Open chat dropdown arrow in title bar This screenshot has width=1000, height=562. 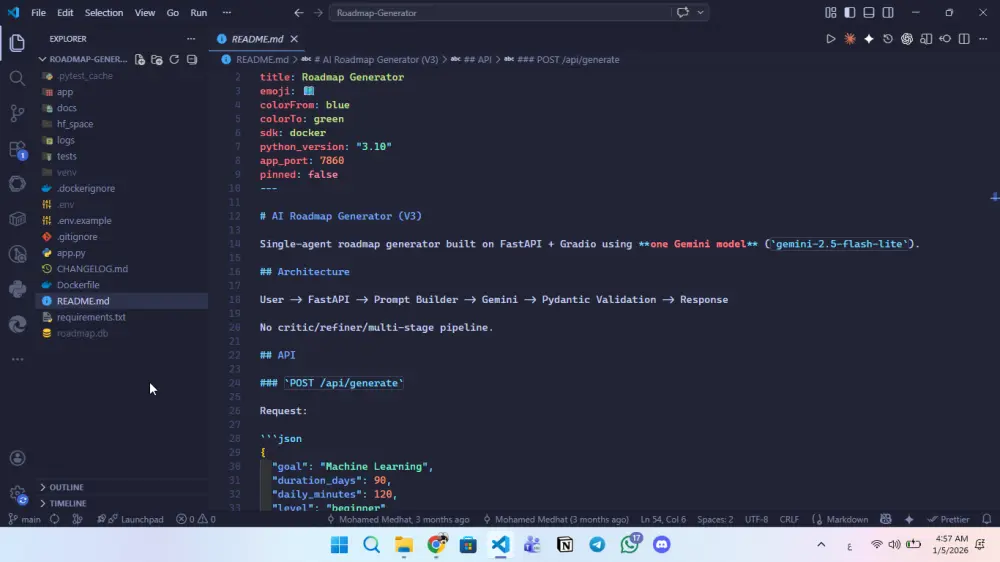pos(700,13)
